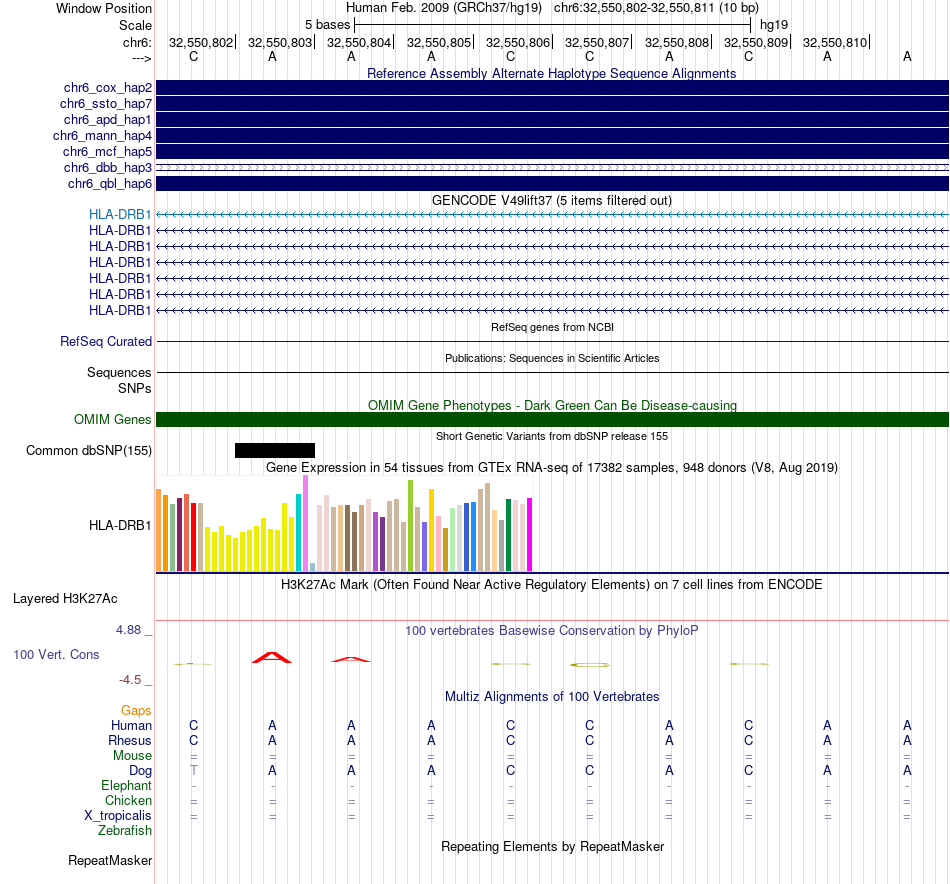Screen dimensions: 950x884
Task: Click the RefSeq Curated label
Action: pyautogui.click(x=106, y=342)
